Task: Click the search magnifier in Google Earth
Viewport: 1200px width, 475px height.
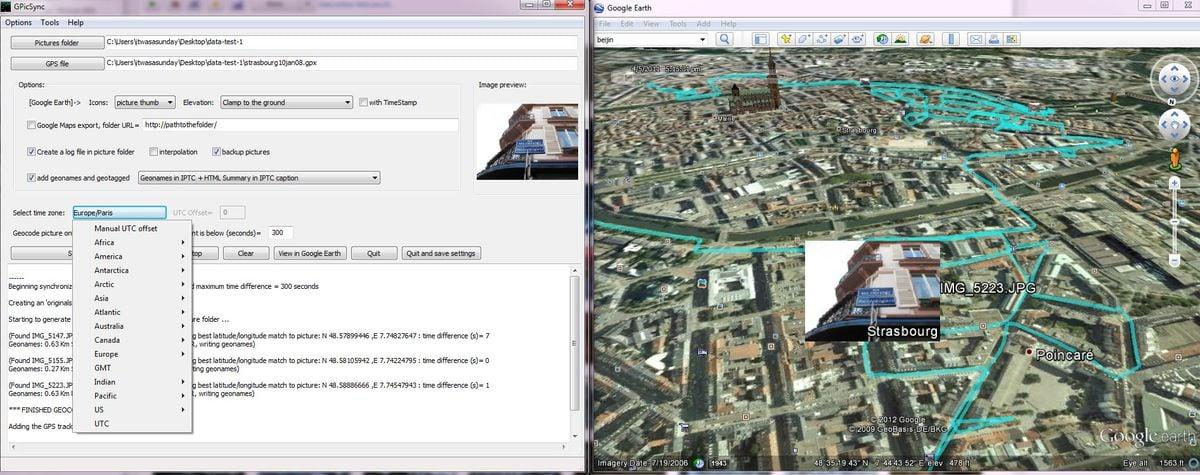Action: [x=724, y=39]
